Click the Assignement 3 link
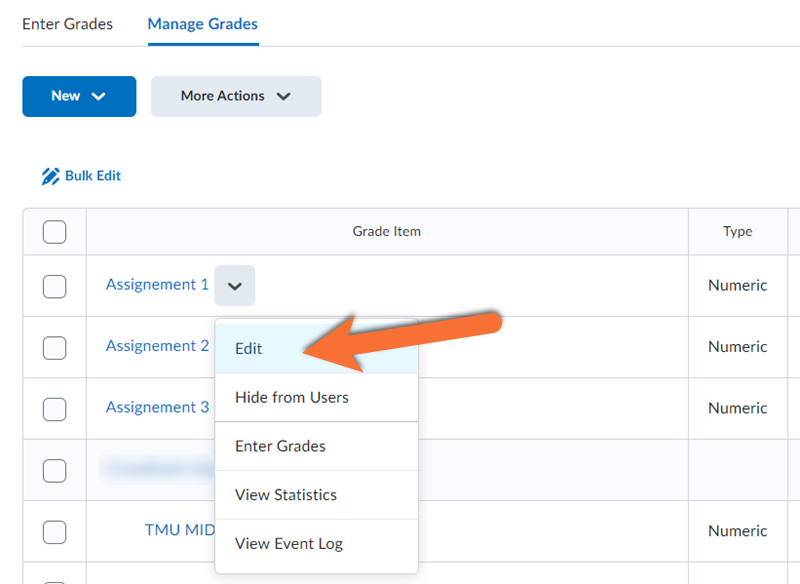The image size is (800, 584). [157, 407]
